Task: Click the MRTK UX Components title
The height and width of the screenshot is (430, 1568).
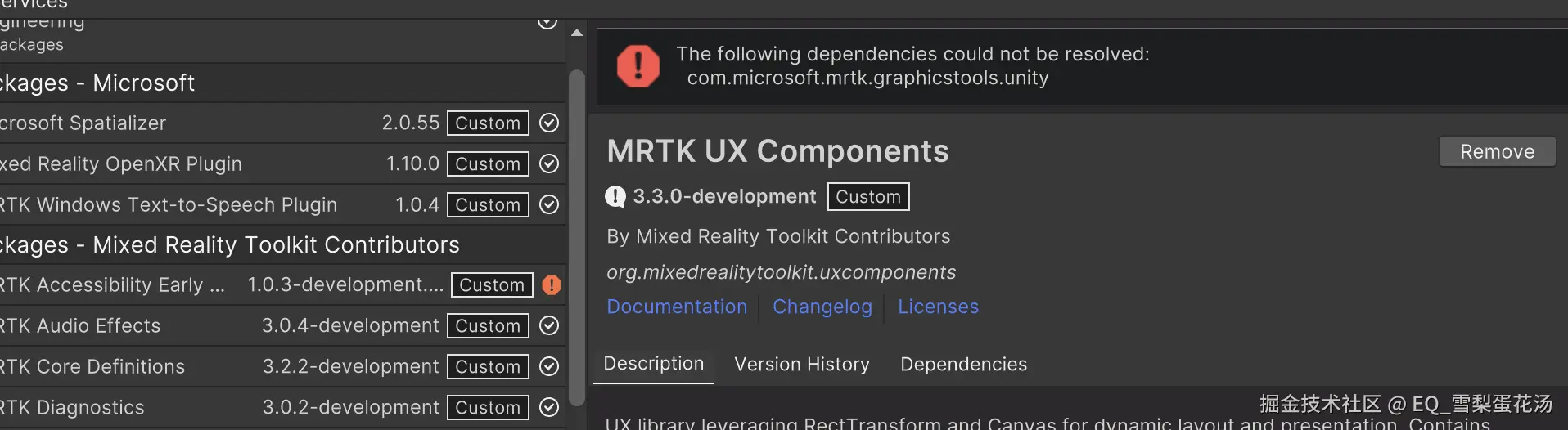Action: coord(777,151)
